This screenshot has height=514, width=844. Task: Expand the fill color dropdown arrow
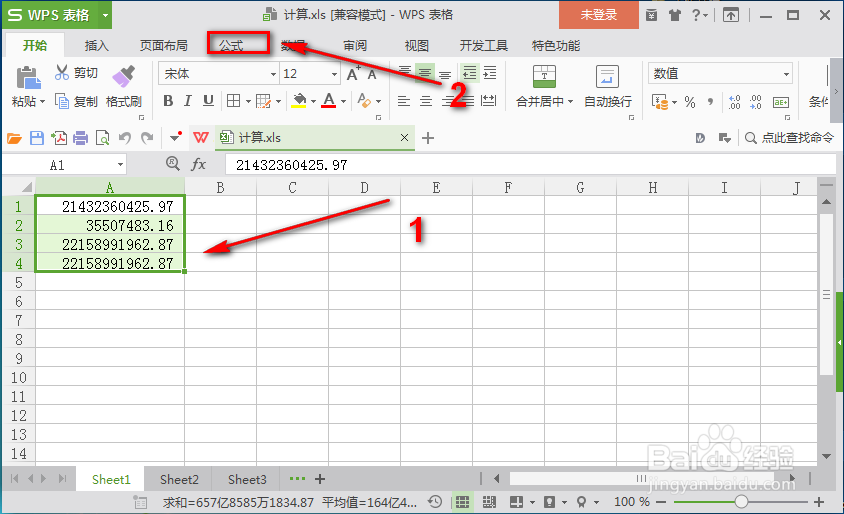313,101
